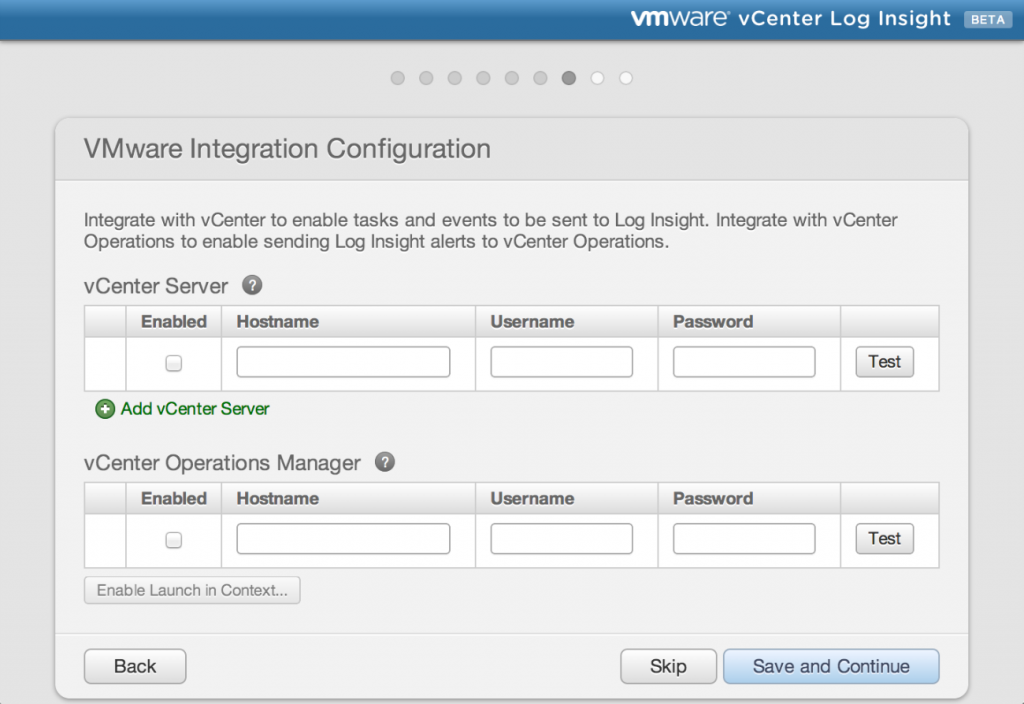Click the BETA badge in the header
This screenshot has width=1024, height=704.
pos(987,19)
